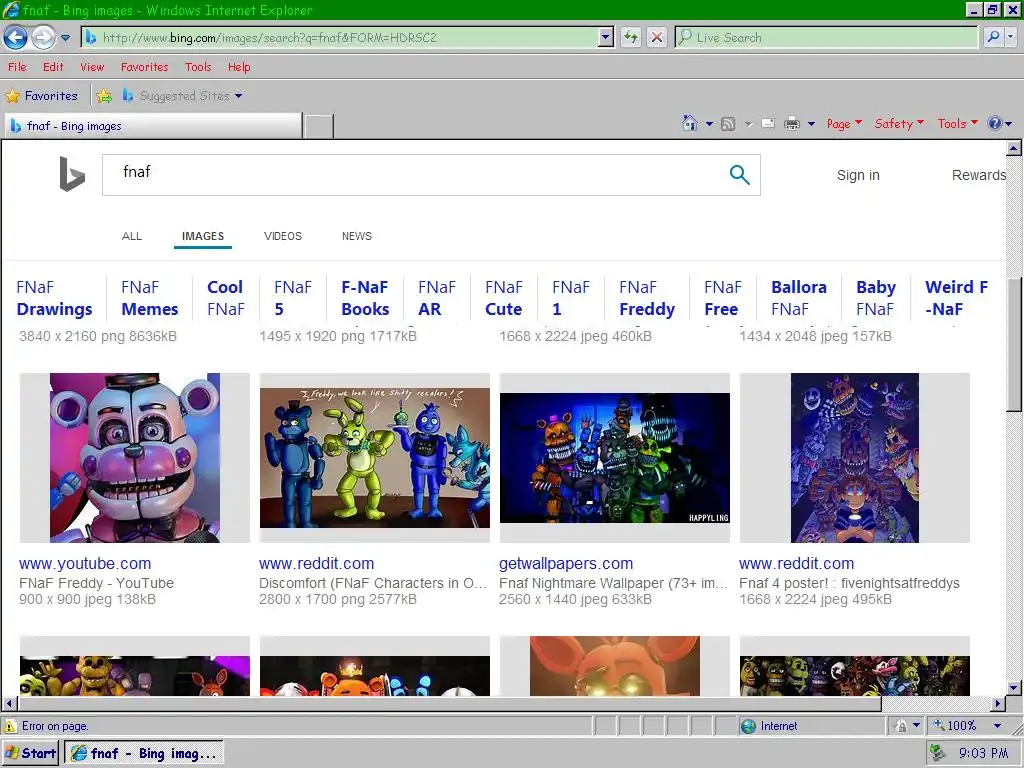Expand the Print options dropdown arrow
Viewport: 1024px width, 768px height.
click(811, 123)
